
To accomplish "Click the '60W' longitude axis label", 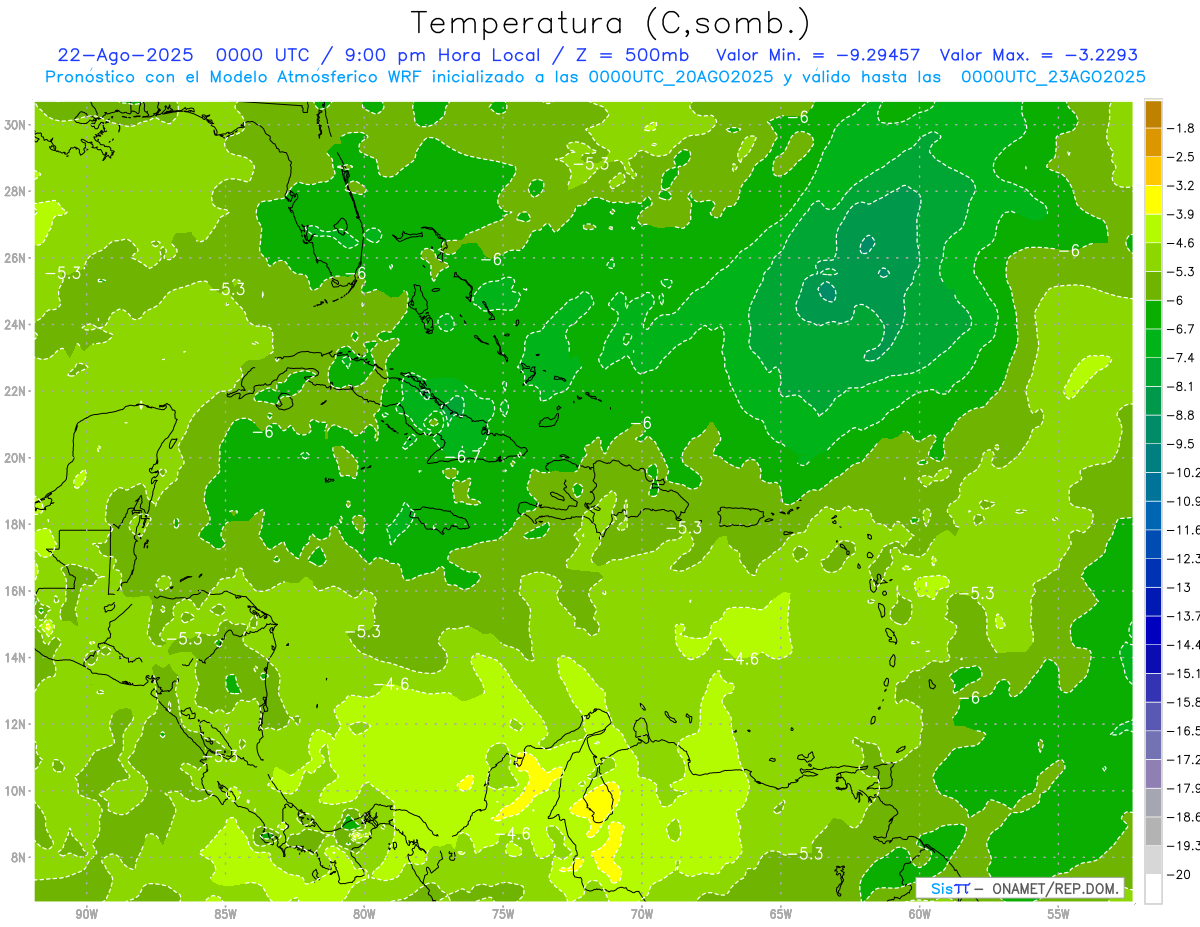I will click(920, 913).
